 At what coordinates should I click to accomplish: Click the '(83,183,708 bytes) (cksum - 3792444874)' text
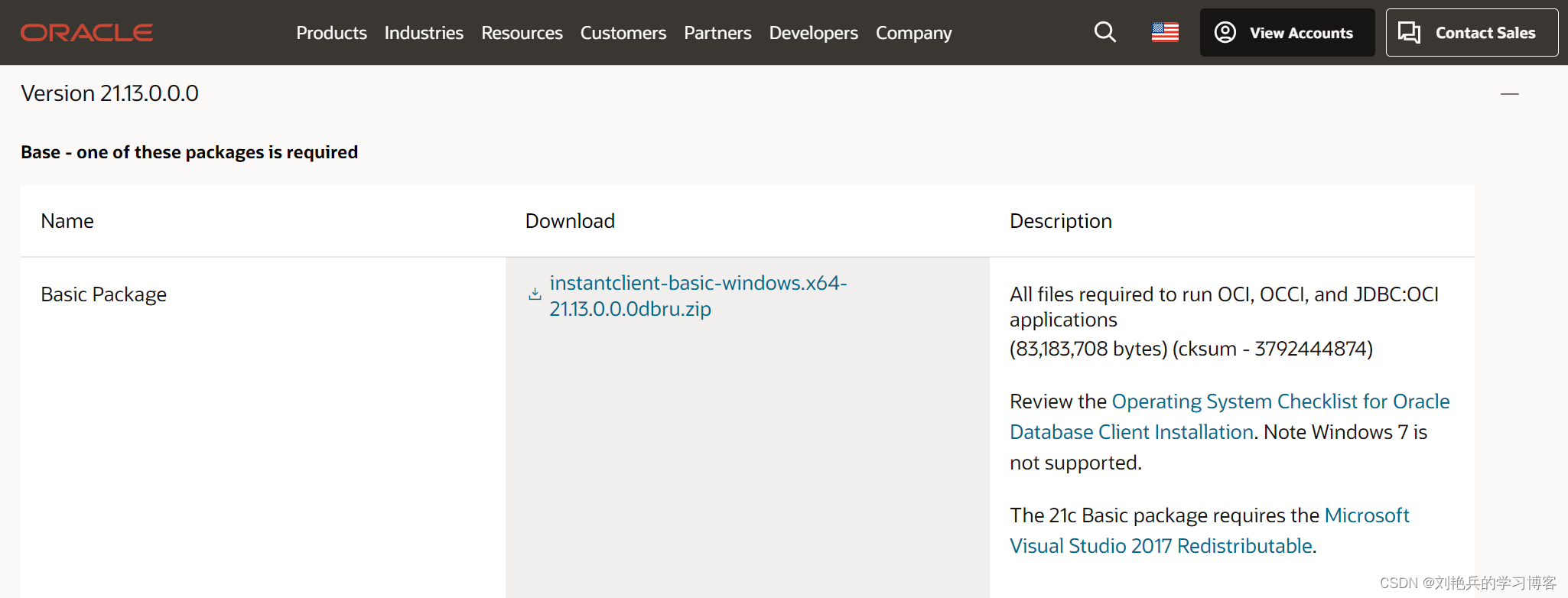(x=1191, y=349)
